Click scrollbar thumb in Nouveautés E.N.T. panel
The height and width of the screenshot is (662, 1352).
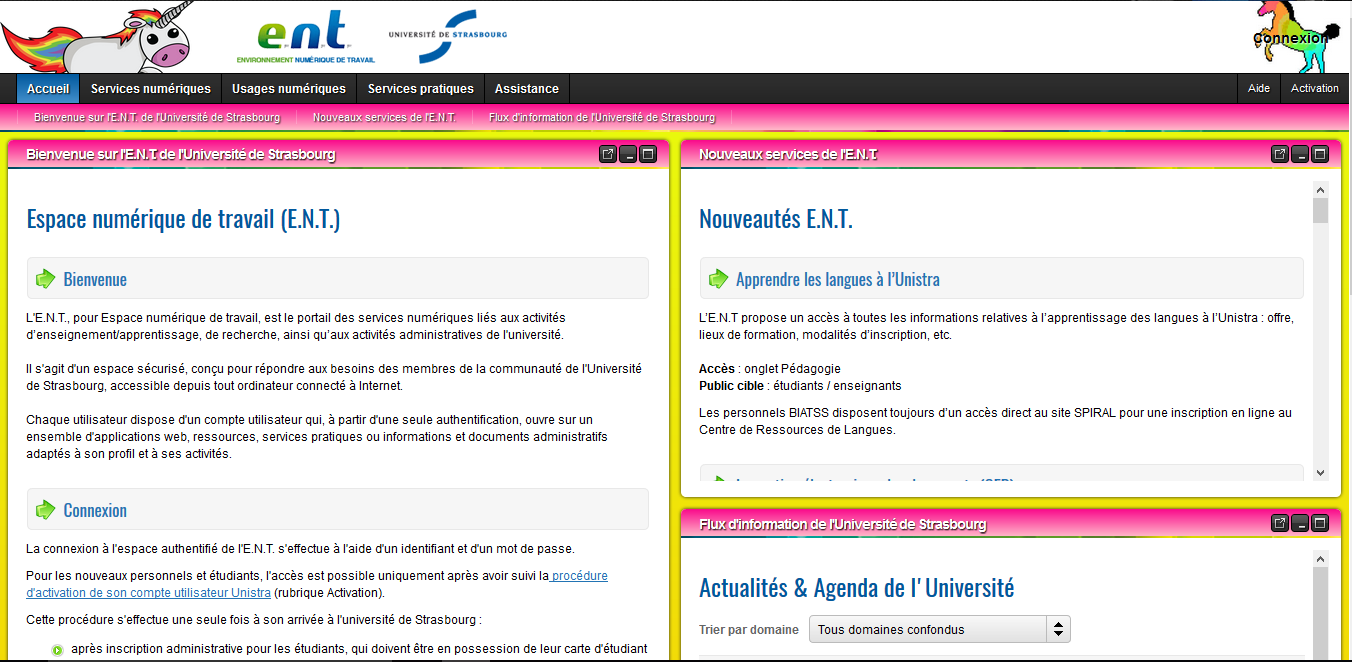[x=1321, y=210]
